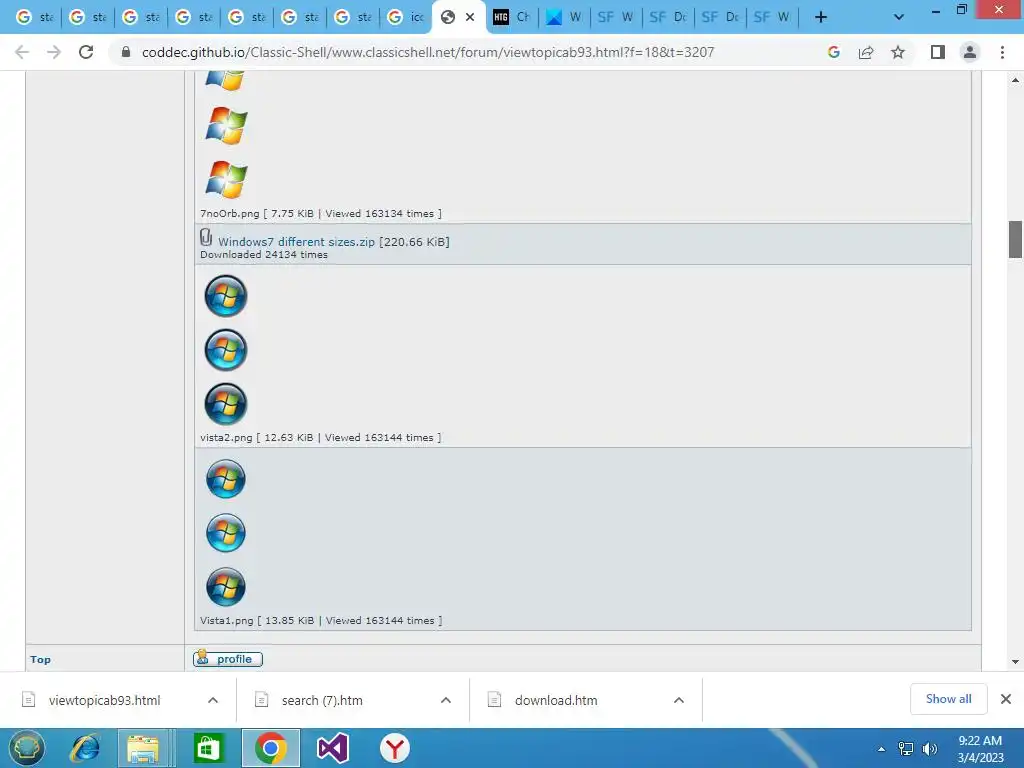
Task: Expand options for download.htm download
Action: [x=679, y=700]
